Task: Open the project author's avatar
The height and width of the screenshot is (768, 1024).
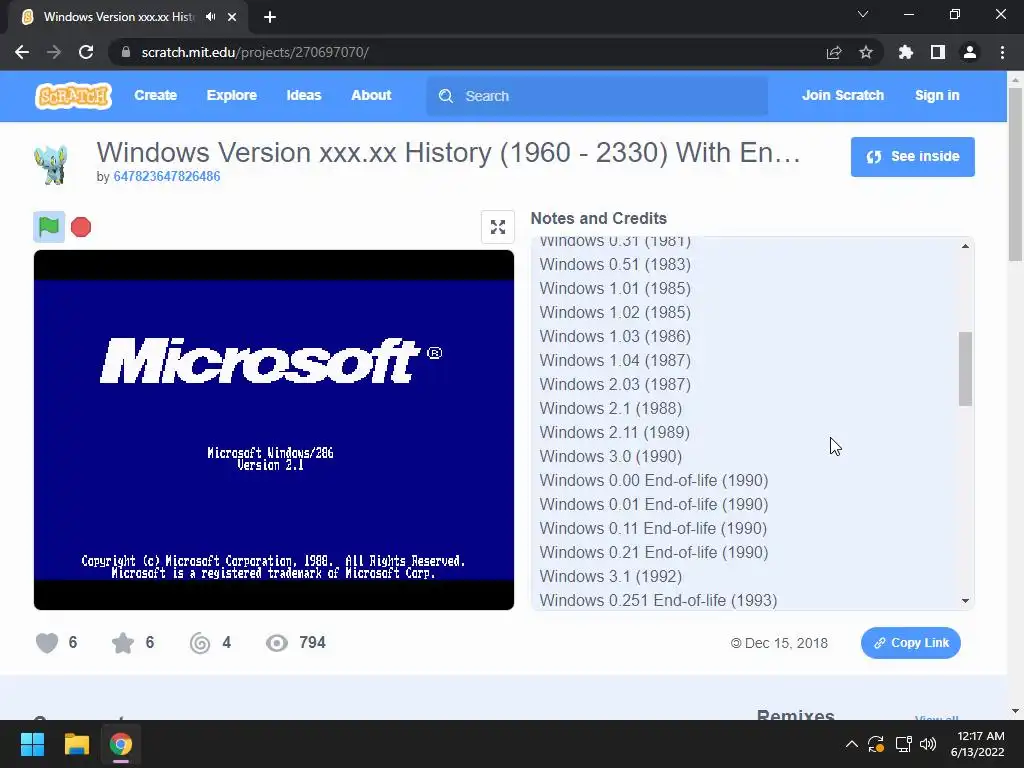Action: pyautogui.click(x=50, y=164)
